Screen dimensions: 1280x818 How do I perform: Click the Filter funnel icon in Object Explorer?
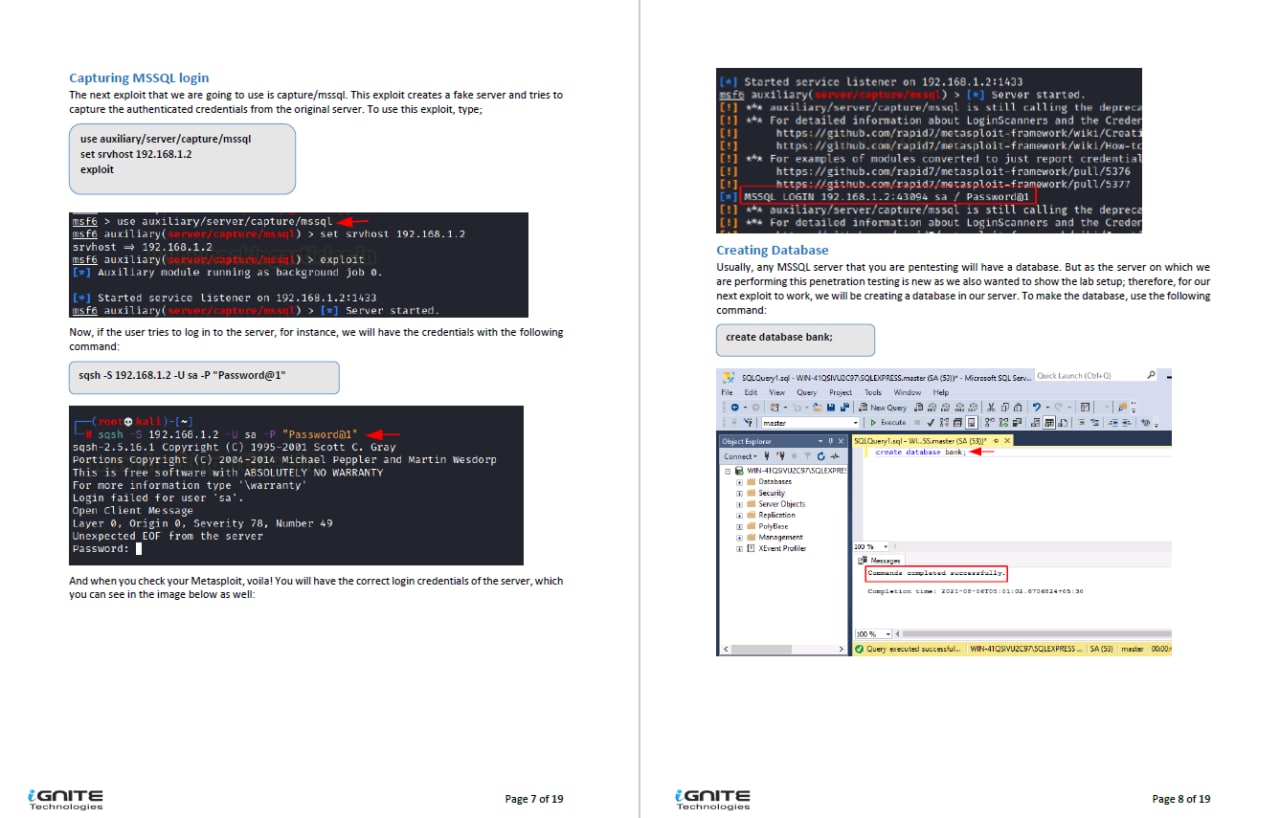point(808,456)
